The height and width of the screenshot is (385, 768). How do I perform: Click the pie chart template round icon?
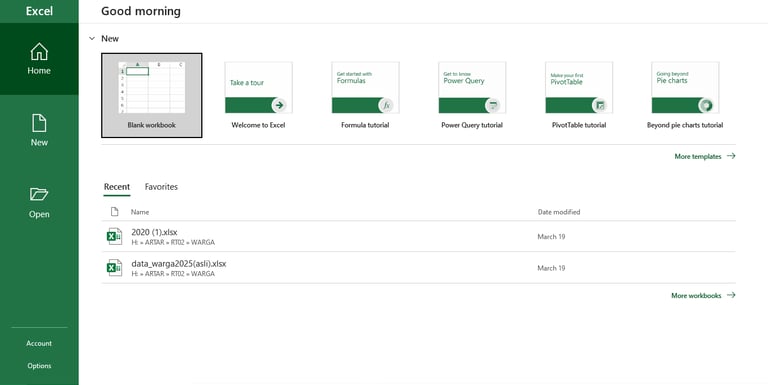coord(706,105)
